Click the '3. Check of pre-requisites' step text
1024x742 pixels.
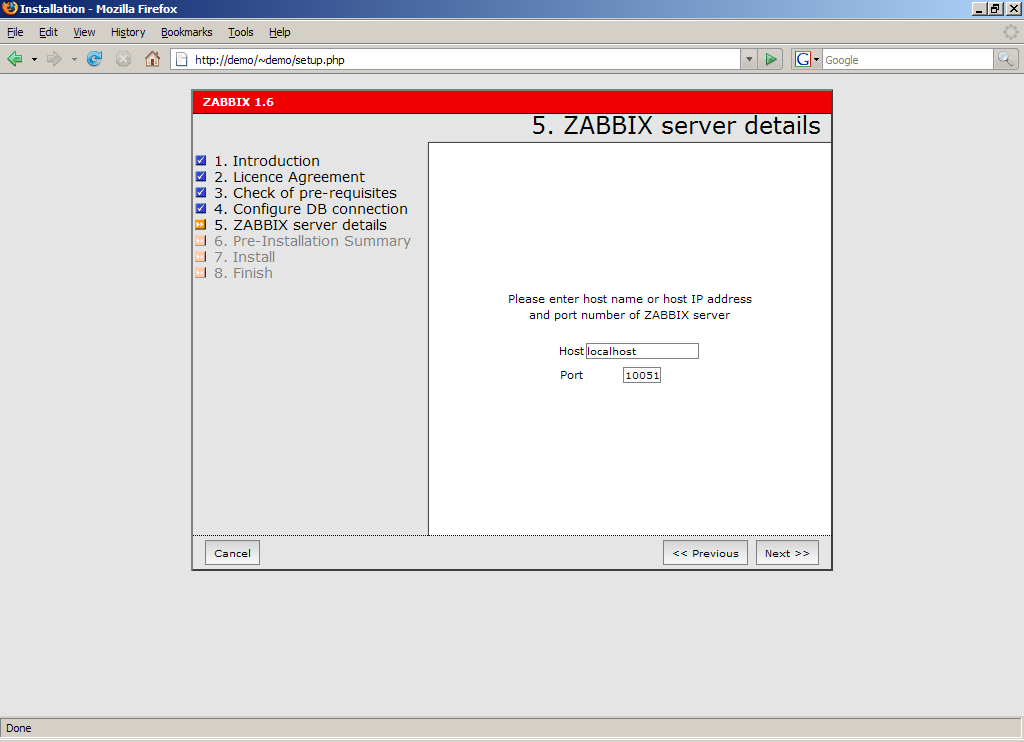(305, 193)
